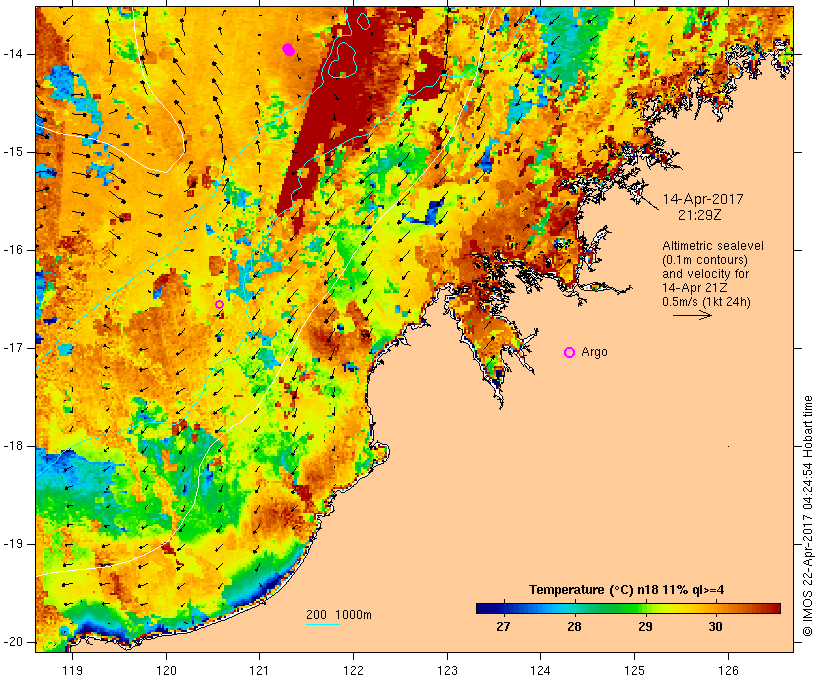Click the cyan bathymetry legend line
Image resolution: width=820 pixels, height=680 pixels.
[323, 624]
